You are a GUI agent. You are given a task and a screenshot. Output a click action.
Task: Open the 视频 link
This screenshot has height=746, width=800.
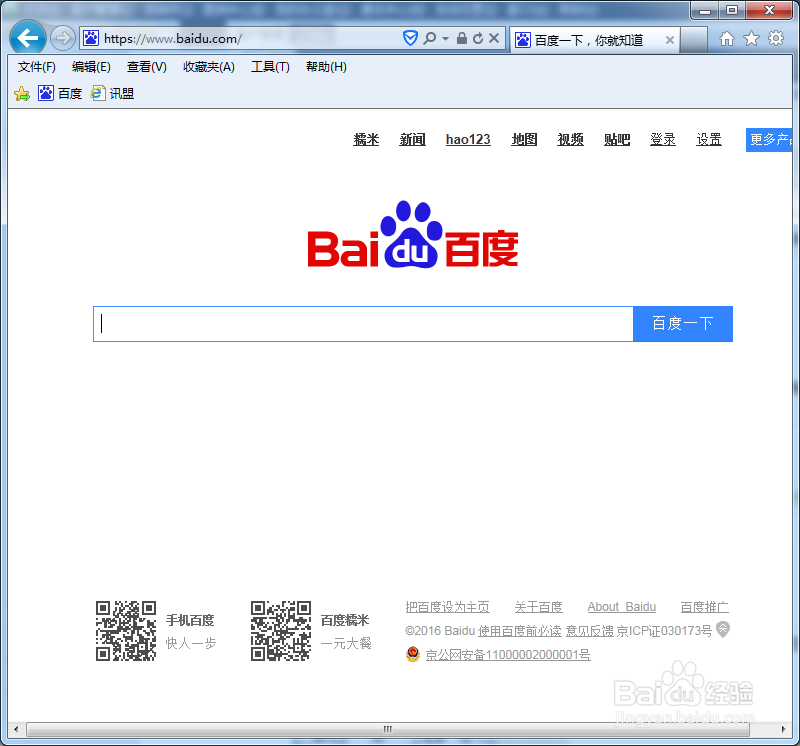coord(570,139)
